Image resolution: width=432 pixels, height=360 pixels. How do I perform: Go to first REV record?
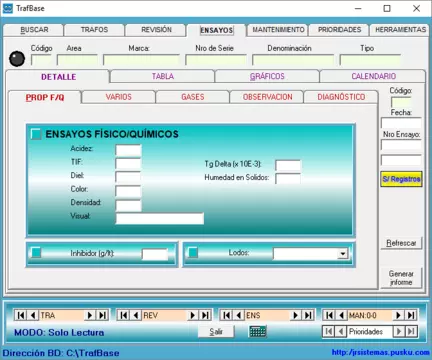pyautogui.click(x=123, y=315)
